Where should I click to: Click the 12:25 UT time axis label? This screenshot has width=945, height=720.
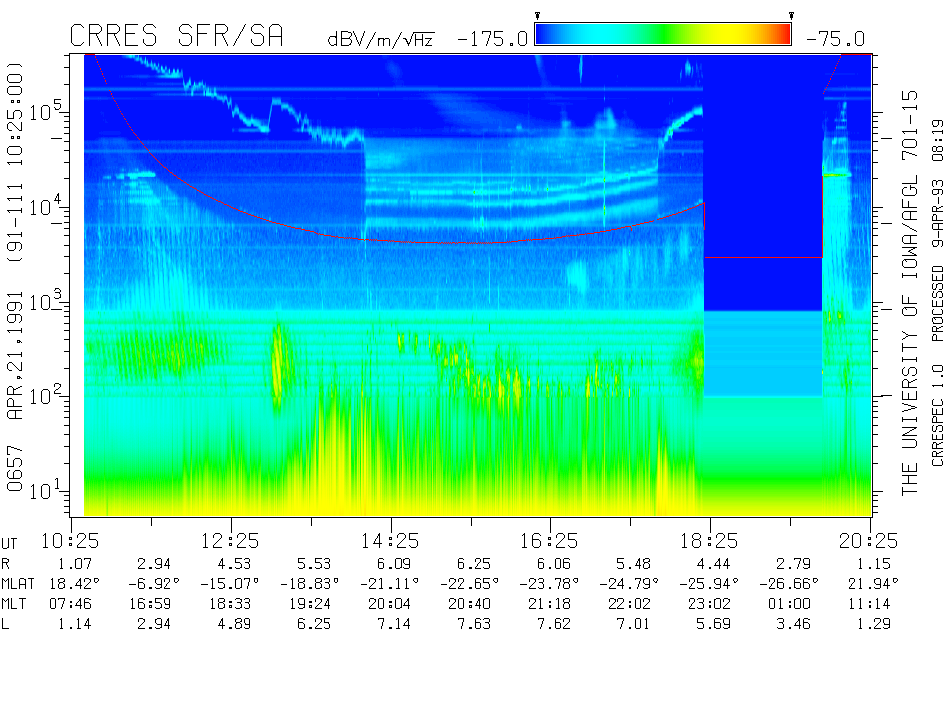coord(231,541)
